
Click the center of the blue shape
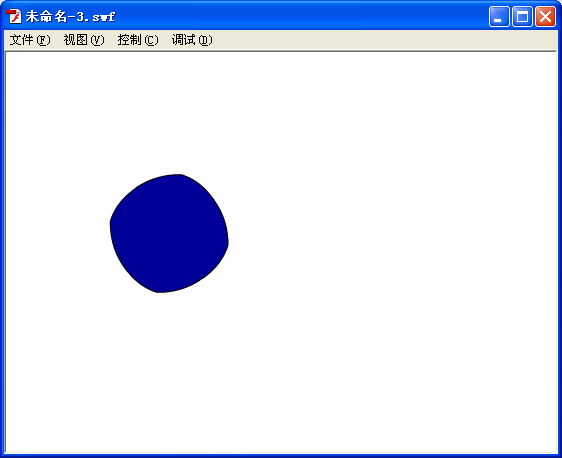[x=169, y=233]
